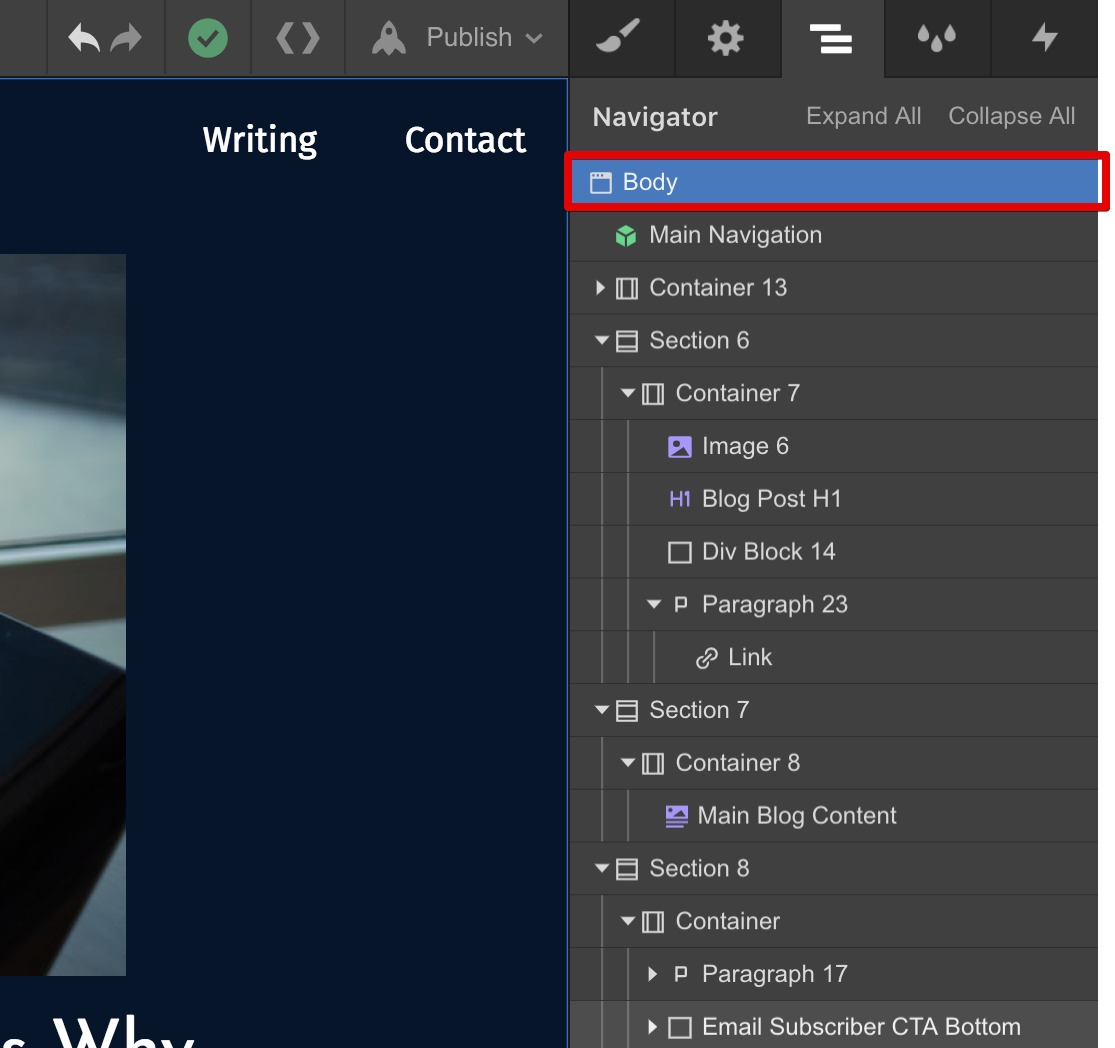
Task: Select the Blog Post H1 element
Action: 771,499
